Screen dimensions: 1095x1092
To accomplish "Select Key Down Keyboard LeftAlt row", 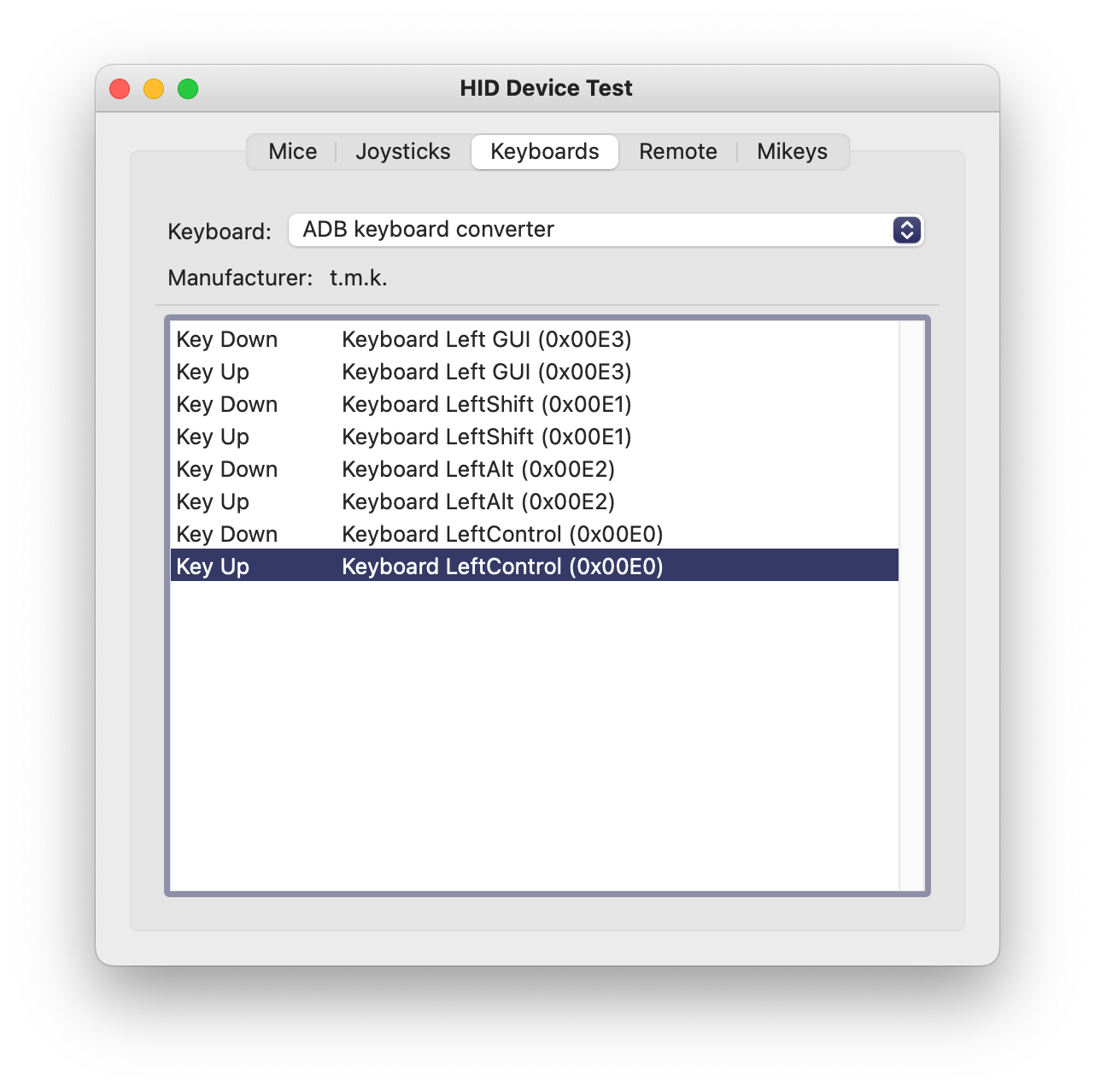I will coord(535,469).
